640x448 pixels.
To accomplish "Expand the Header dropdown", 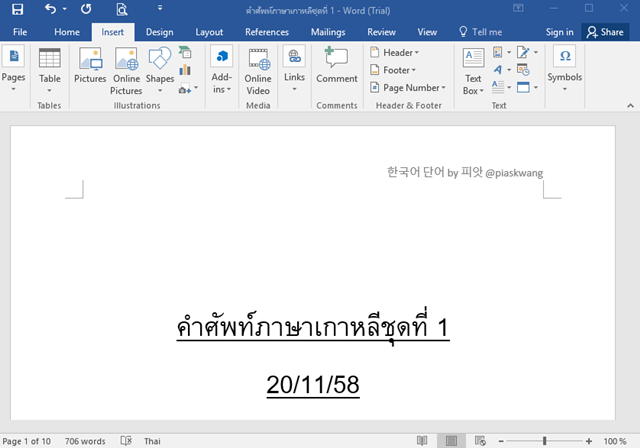I will coord(394,52).
